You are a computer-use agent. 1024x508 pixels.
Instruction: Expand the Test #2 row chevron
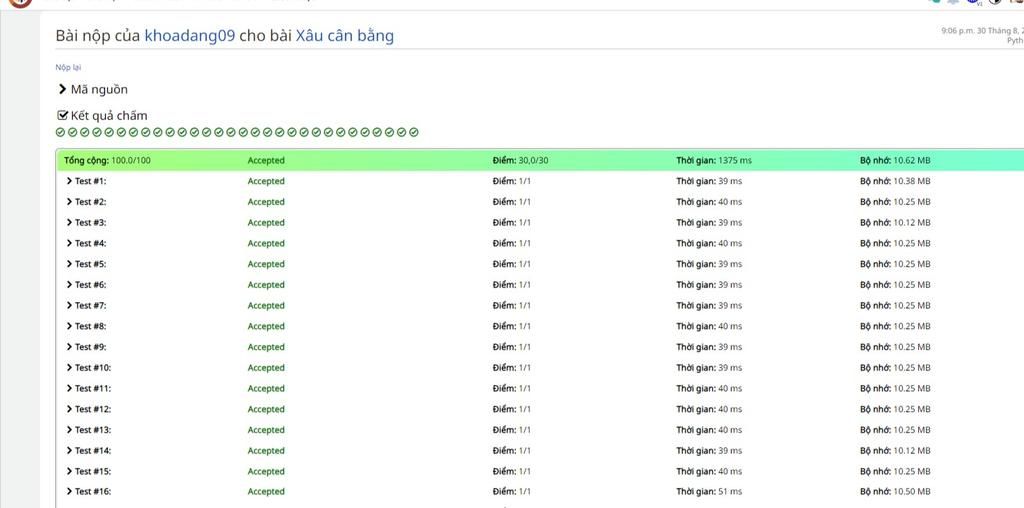pos(69,202)
